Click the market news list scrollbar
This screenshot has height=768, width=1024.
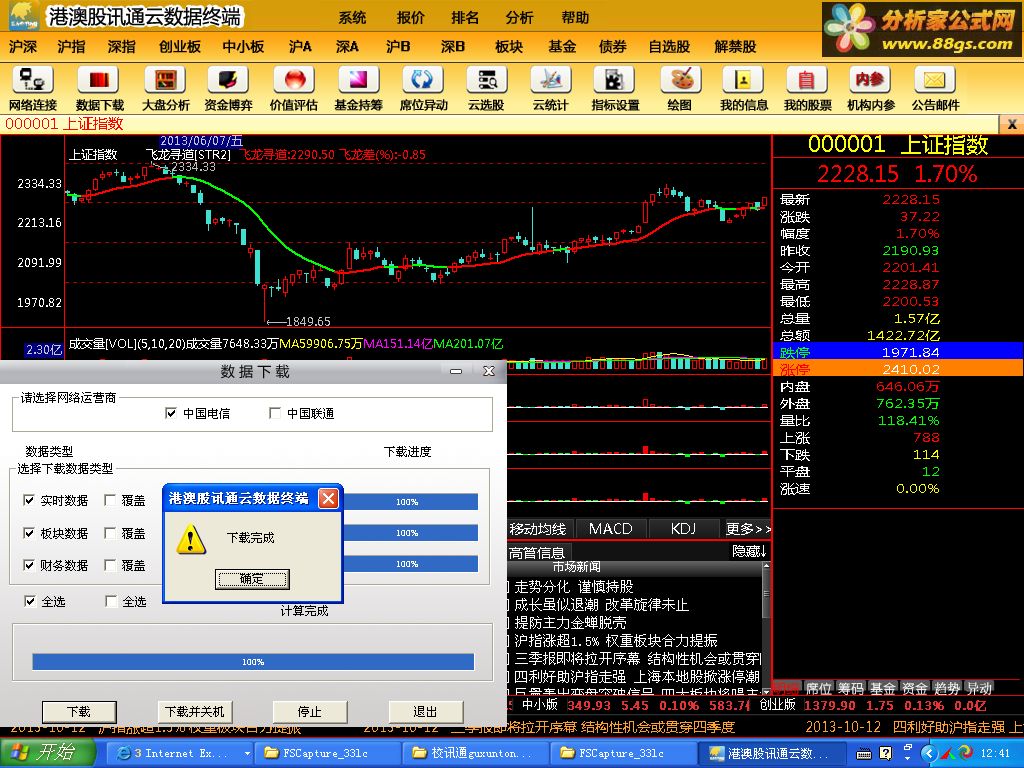tap(766, 628)
